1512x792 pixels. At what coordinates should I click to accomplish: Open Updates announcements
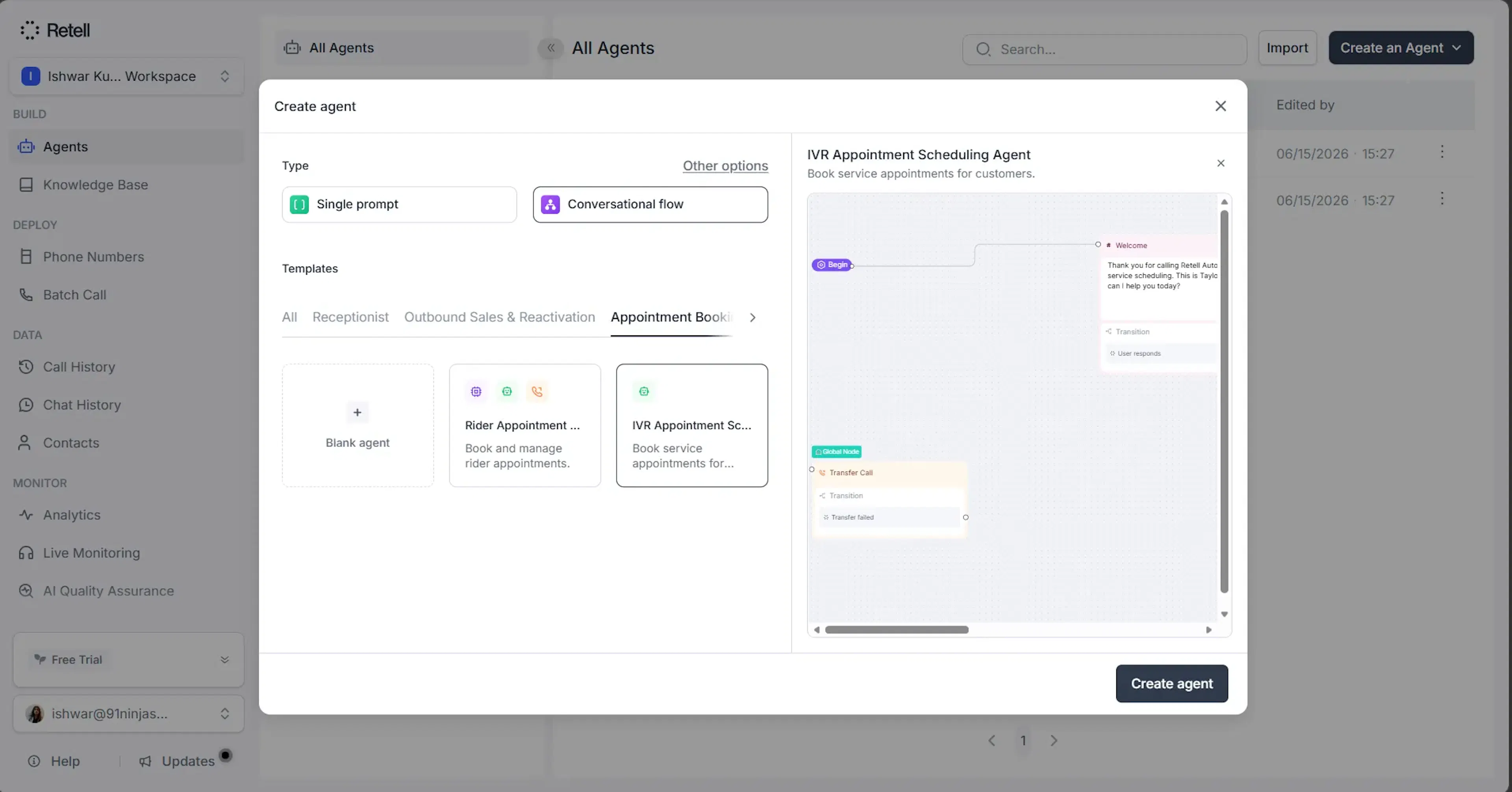pos(177,762)
